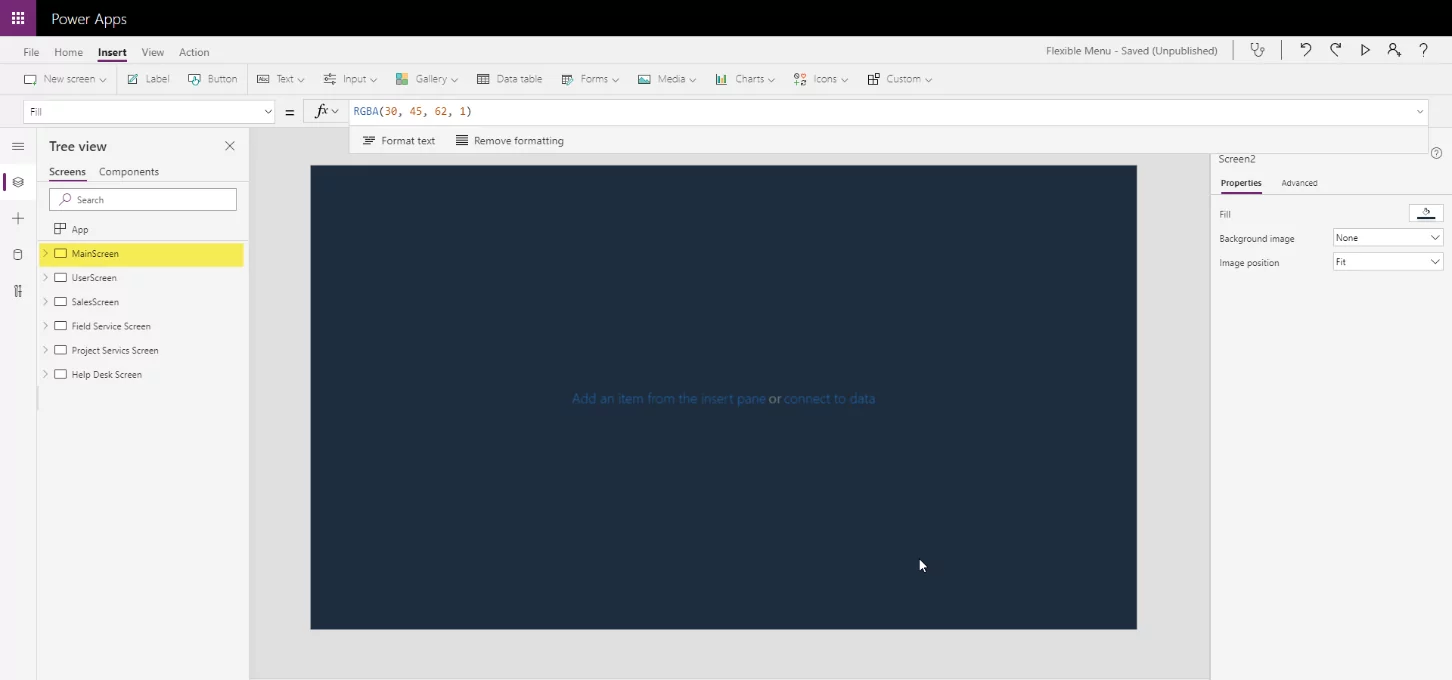Click 'Add an item from the insert pane' link
Viewport: 1452px width, 680px height.
668,398
